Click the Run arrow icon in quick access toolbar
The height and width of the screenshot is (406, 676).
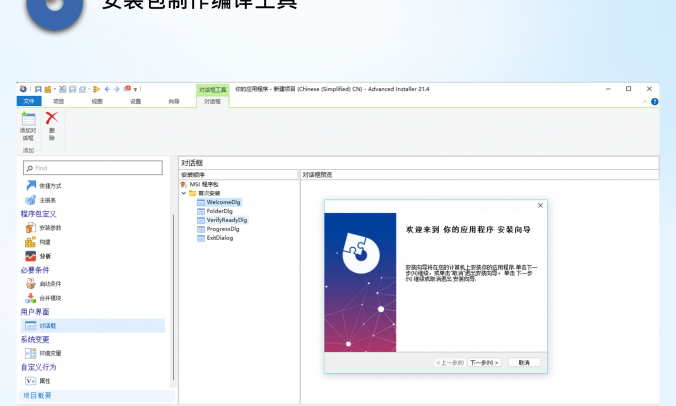tap(97, 89)
